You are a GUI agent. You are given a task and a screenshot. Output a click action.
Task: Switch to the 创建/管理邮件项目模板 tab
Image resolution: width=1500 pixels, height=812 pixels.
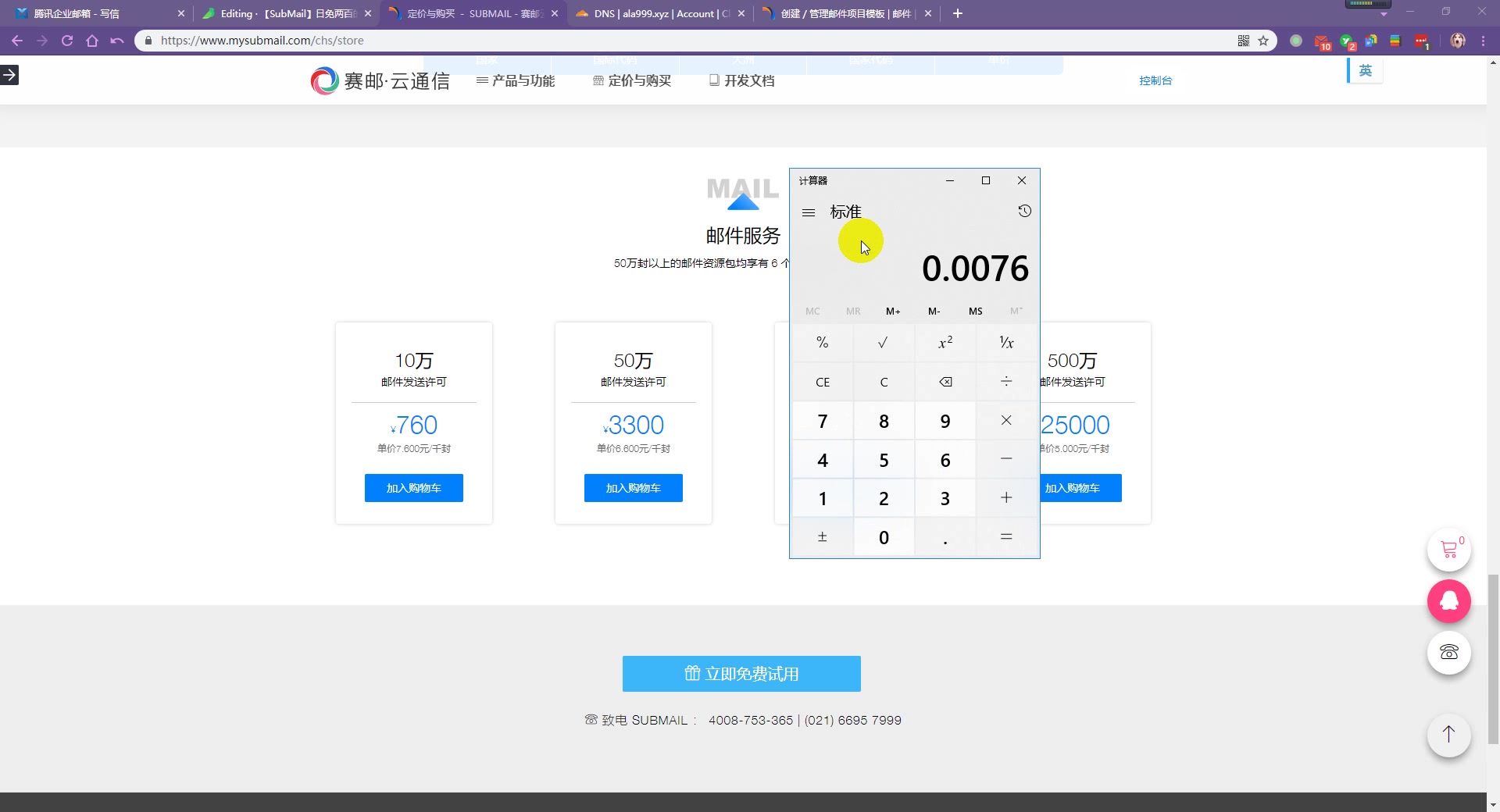pos(845,13)
